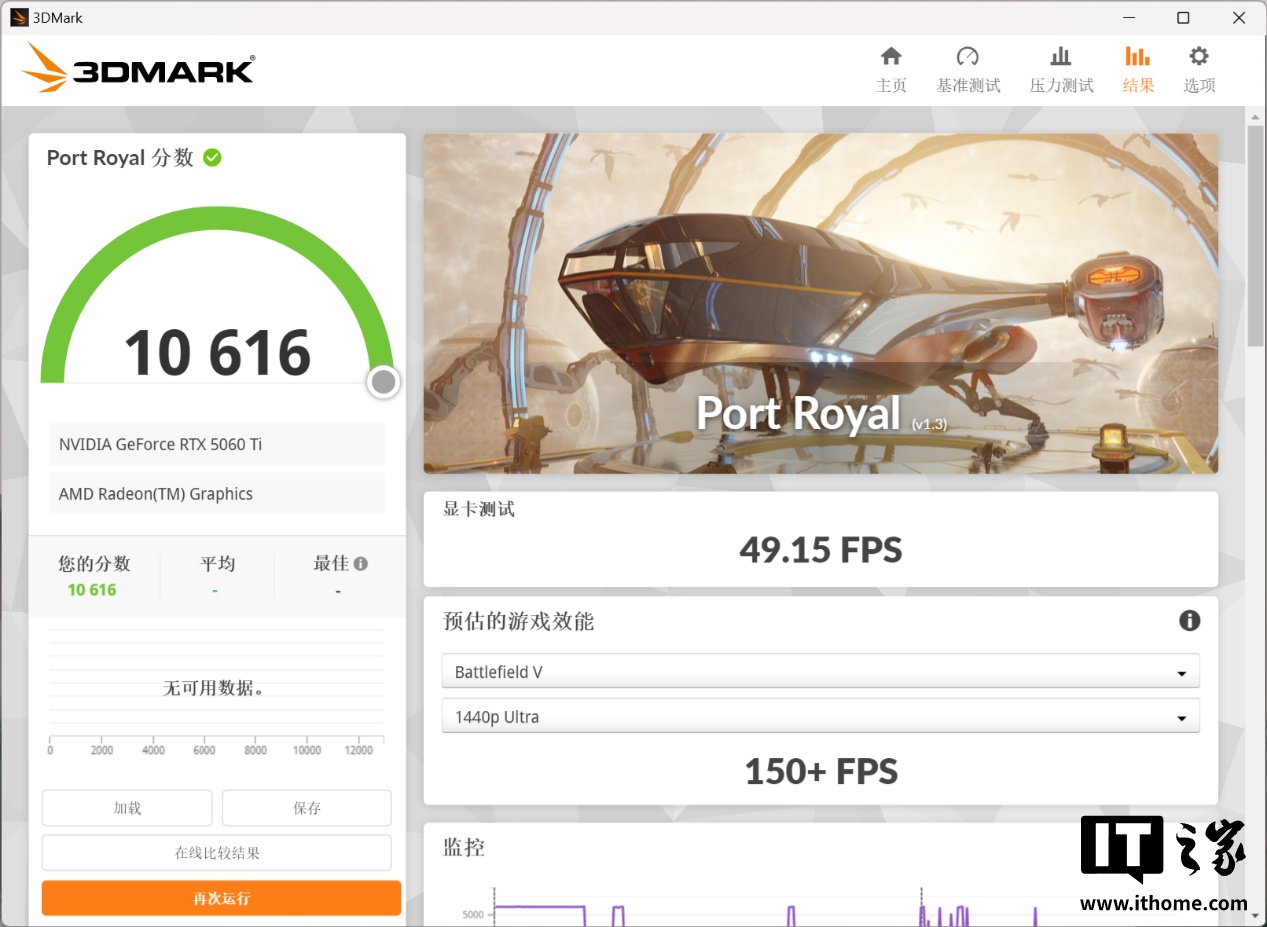This screenshot has width=1267, height=927.
Task: Click 在线比较结果 compare online button
Action: pos(217,853)
